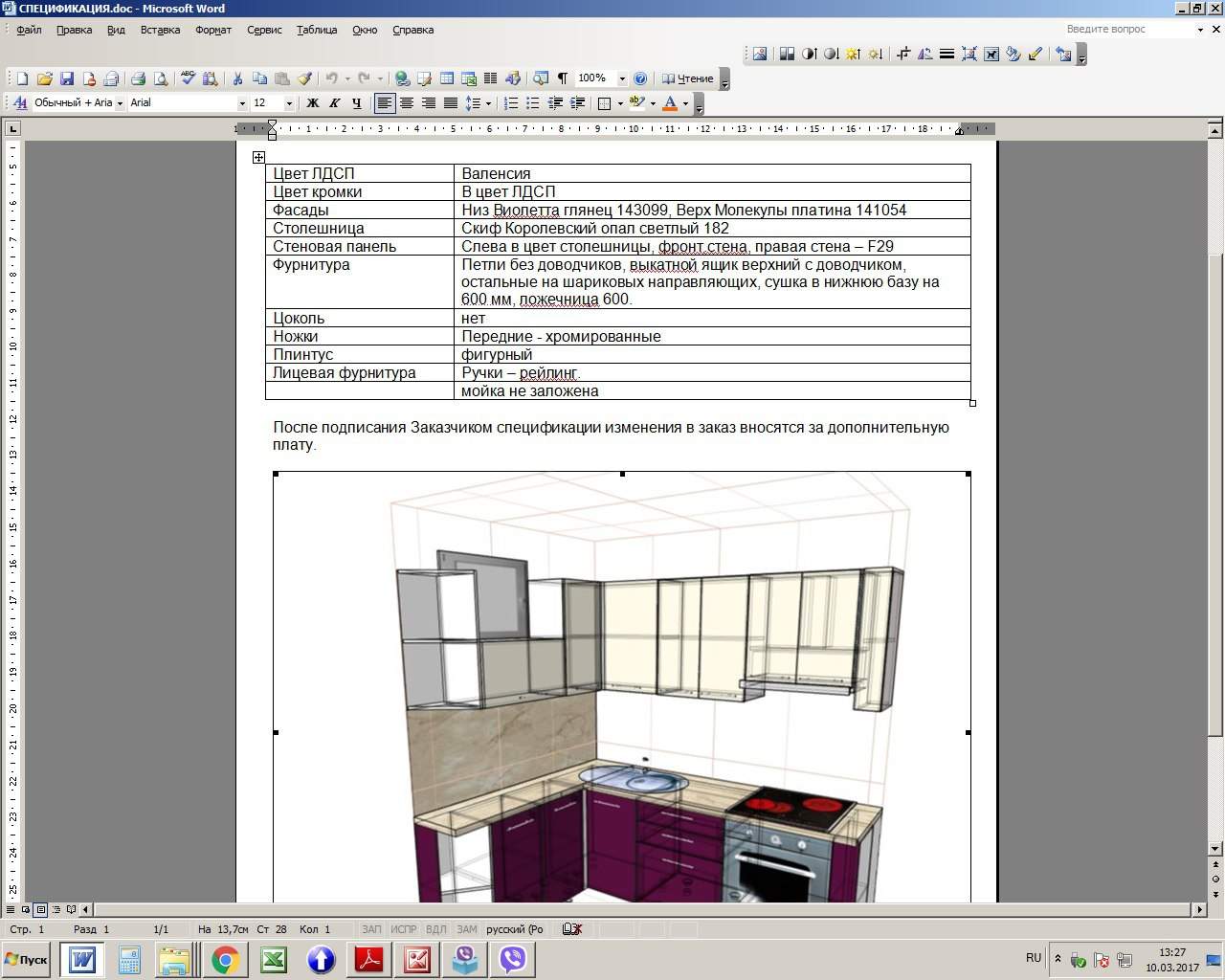Click the Crop tool in Picture toolbar
The width and height of the screenshot is (1225, 980).
click(x=902, y=55)
